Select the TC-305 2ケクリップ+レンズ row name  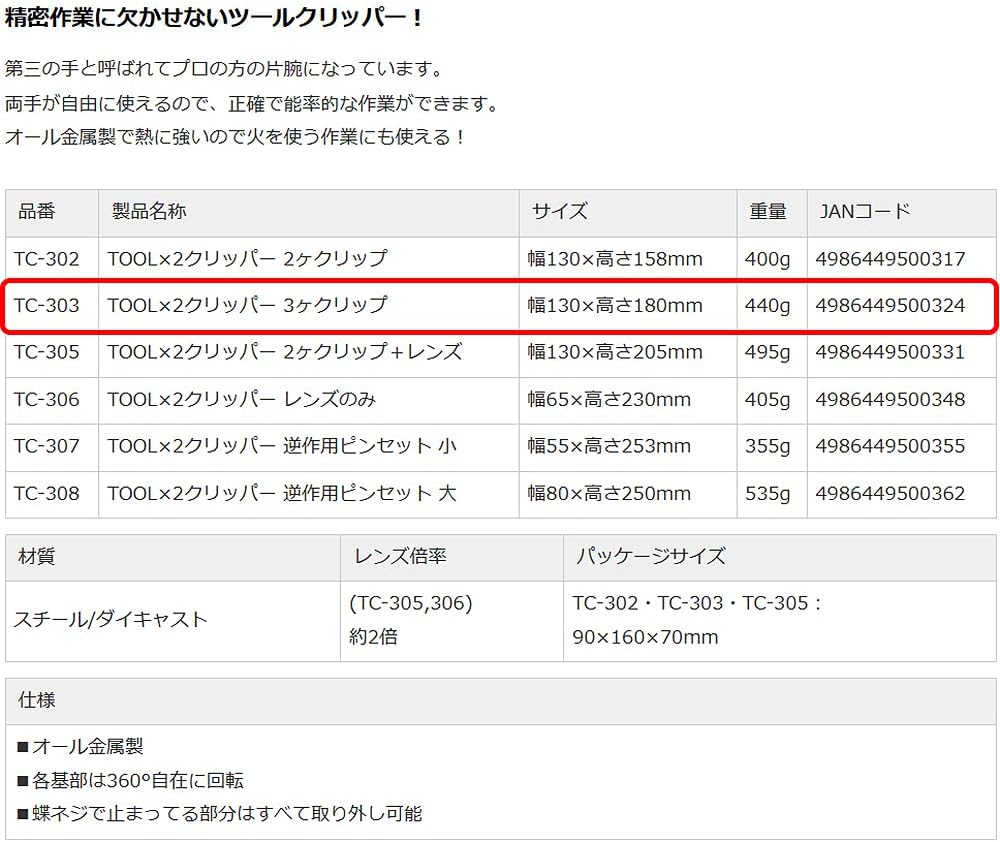(x=284, y=352)
